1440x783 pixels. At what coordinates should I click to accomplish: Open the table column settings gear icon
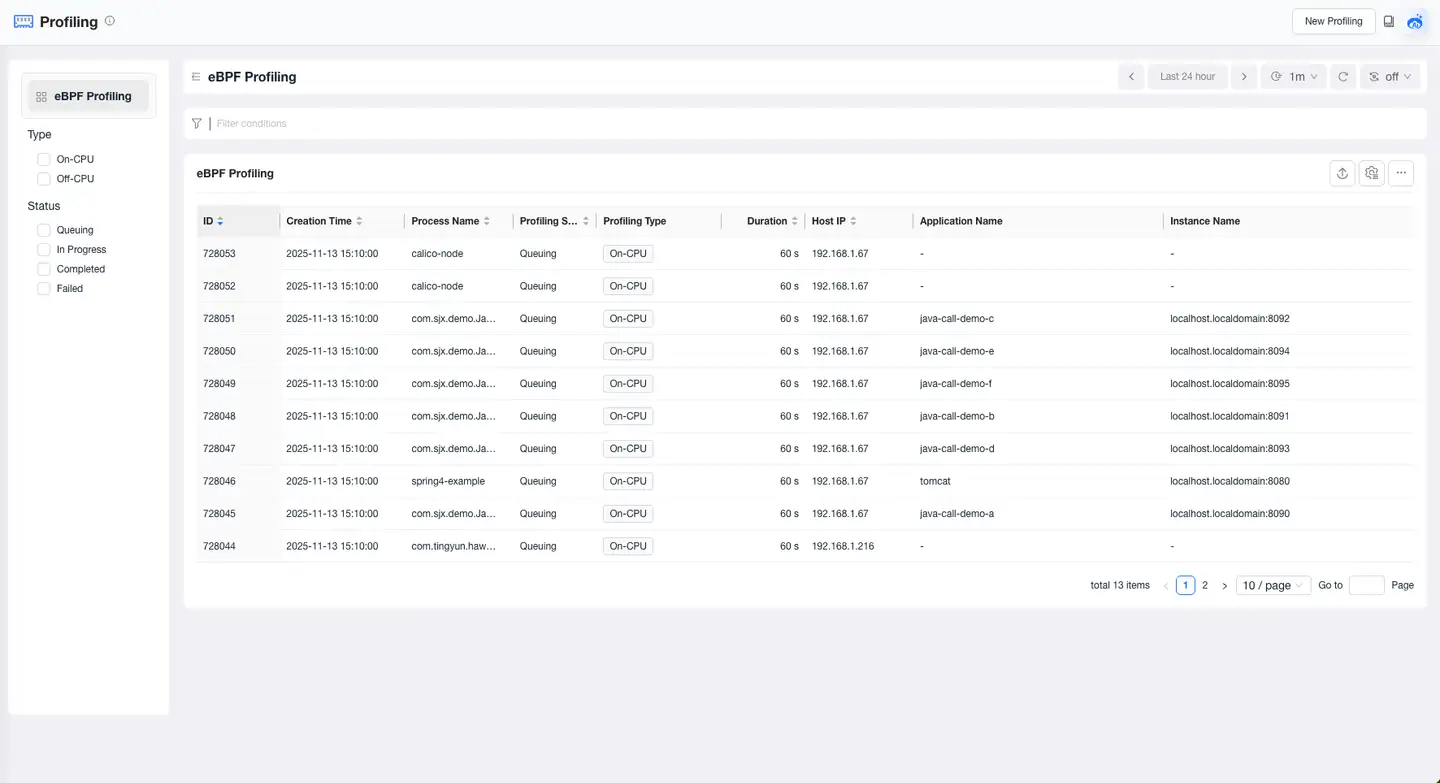click(1372, 173)
